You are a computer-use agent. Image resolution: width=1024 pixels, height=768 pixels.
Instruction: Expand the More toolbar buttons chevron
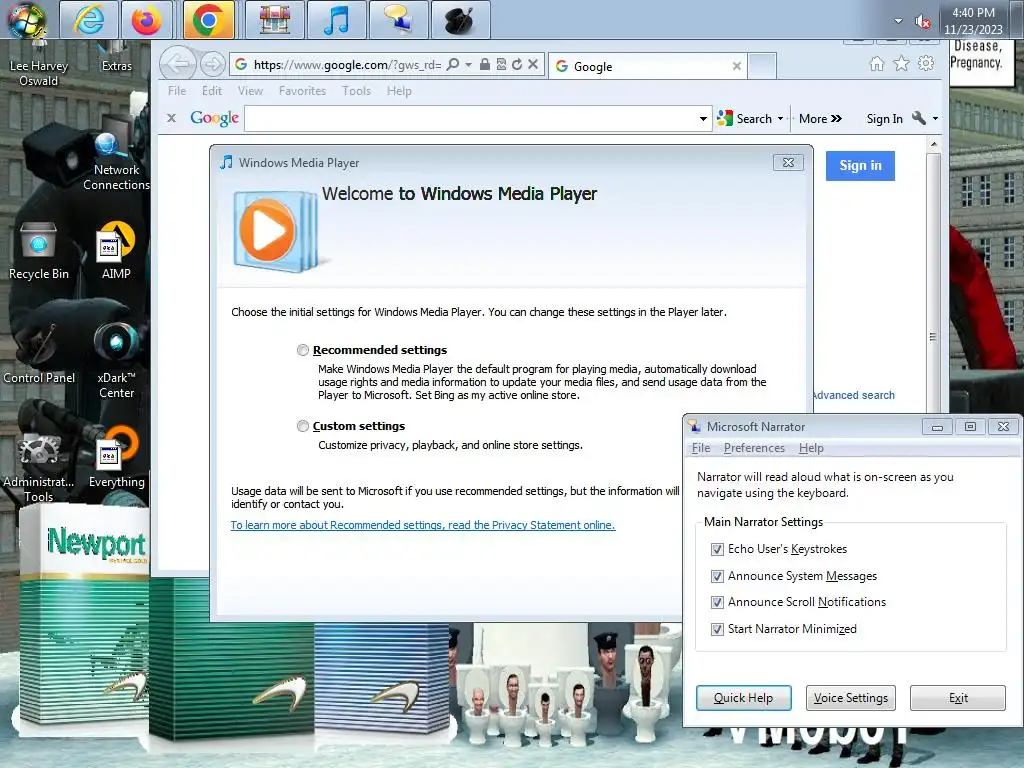[821, 119]
